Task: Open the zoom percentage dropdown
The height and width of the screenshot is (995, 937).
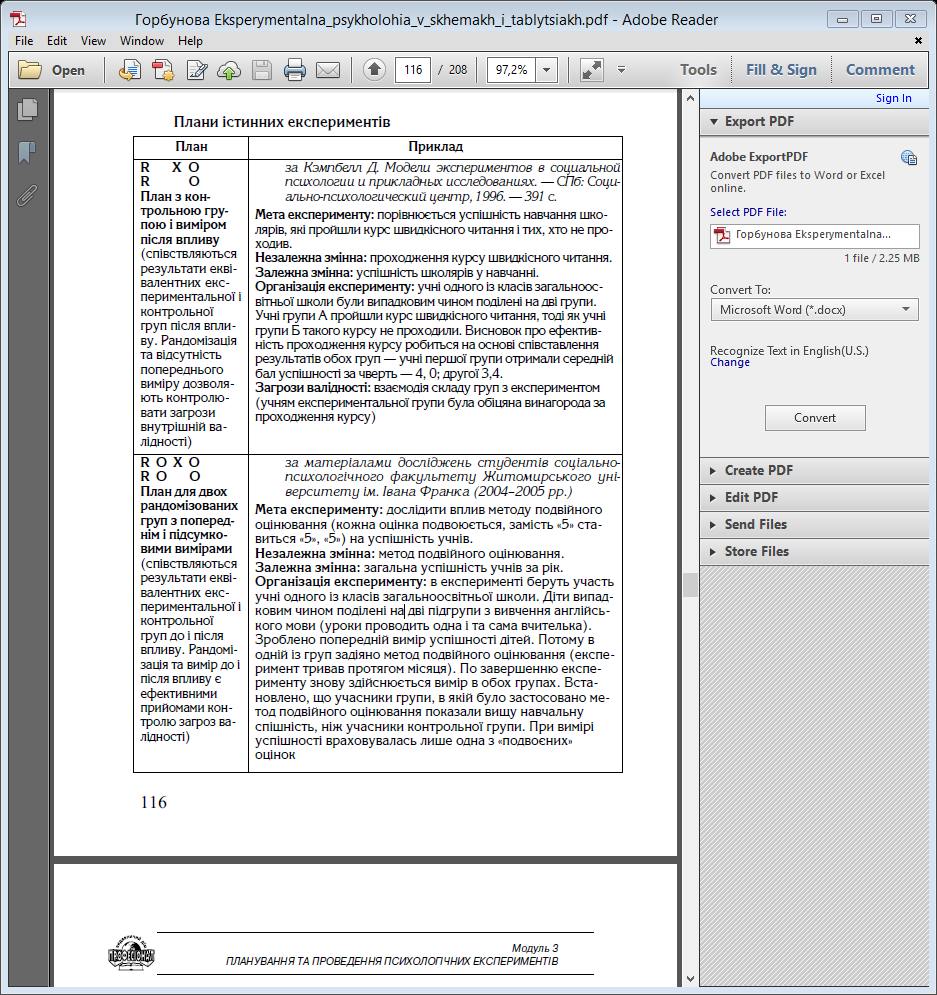Action: tap(547, 70)
